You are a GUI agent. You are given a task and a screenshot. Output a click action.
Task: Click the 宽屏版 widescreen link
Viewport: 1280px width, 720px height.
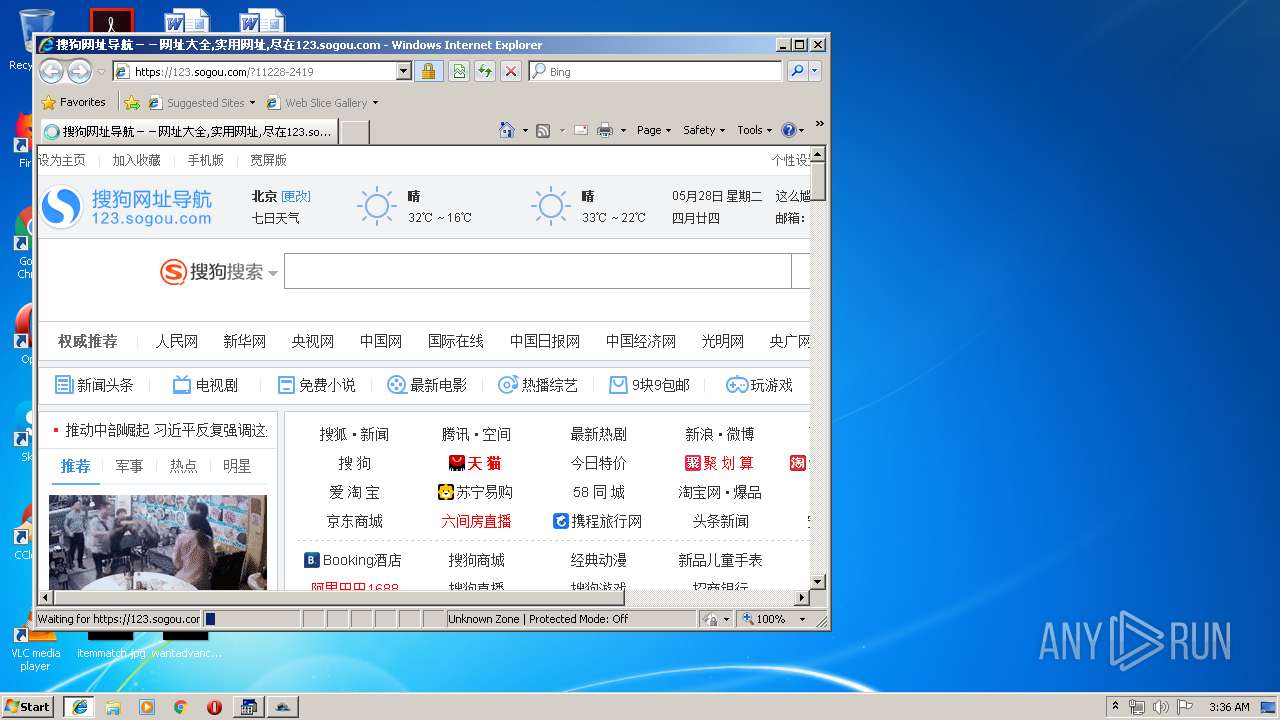pos(268,160)
